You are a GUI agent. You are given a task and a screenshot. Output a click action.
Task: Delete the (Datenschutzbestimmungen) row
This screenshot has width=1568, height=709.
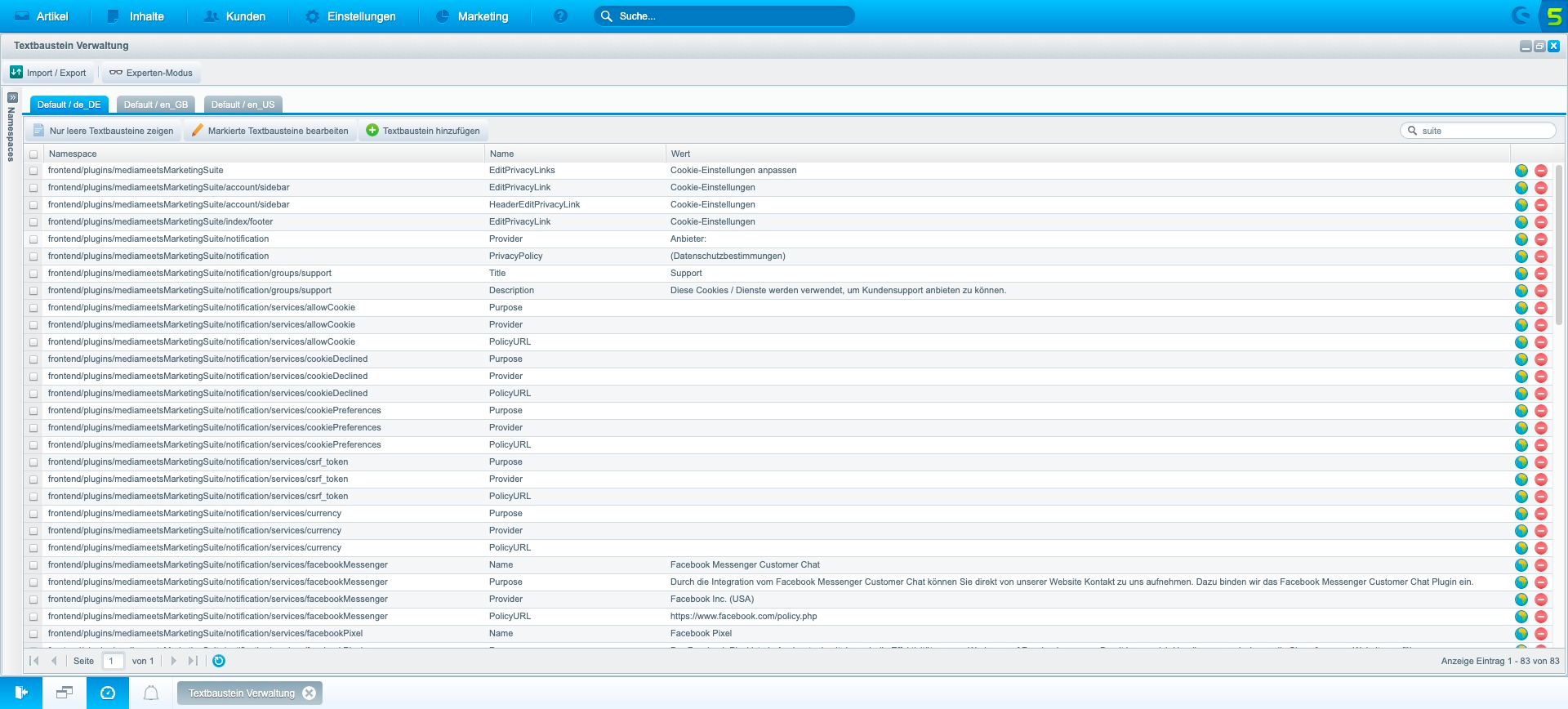(1541, 256)
